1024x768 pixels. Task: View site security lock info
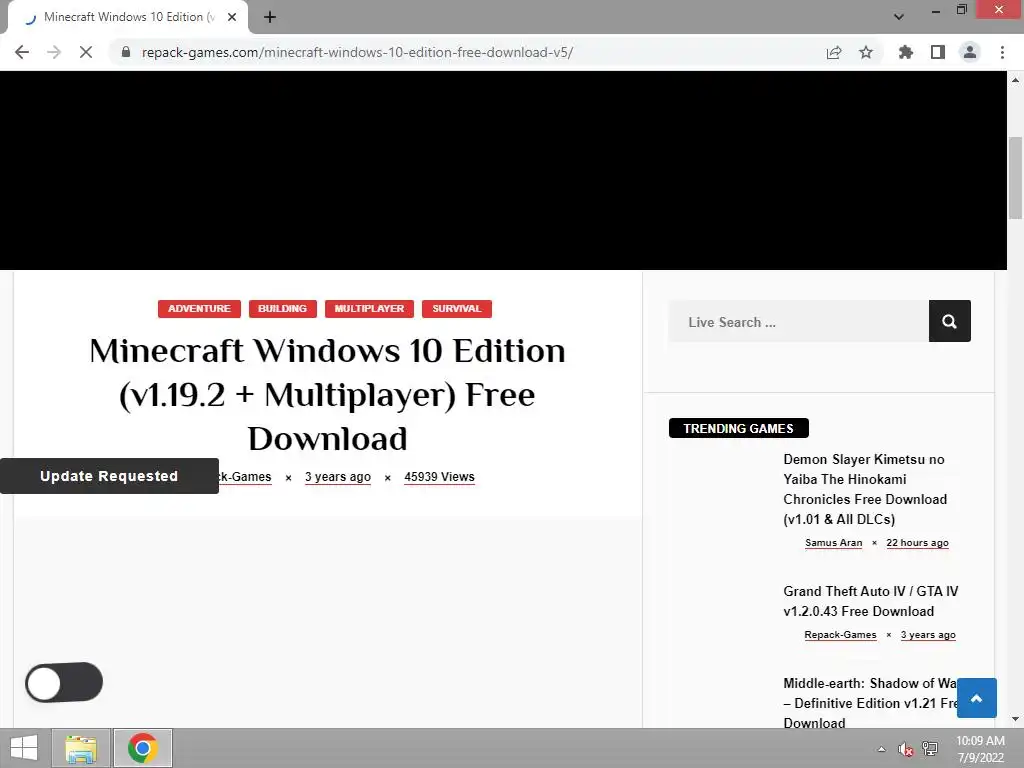point(126,52)
